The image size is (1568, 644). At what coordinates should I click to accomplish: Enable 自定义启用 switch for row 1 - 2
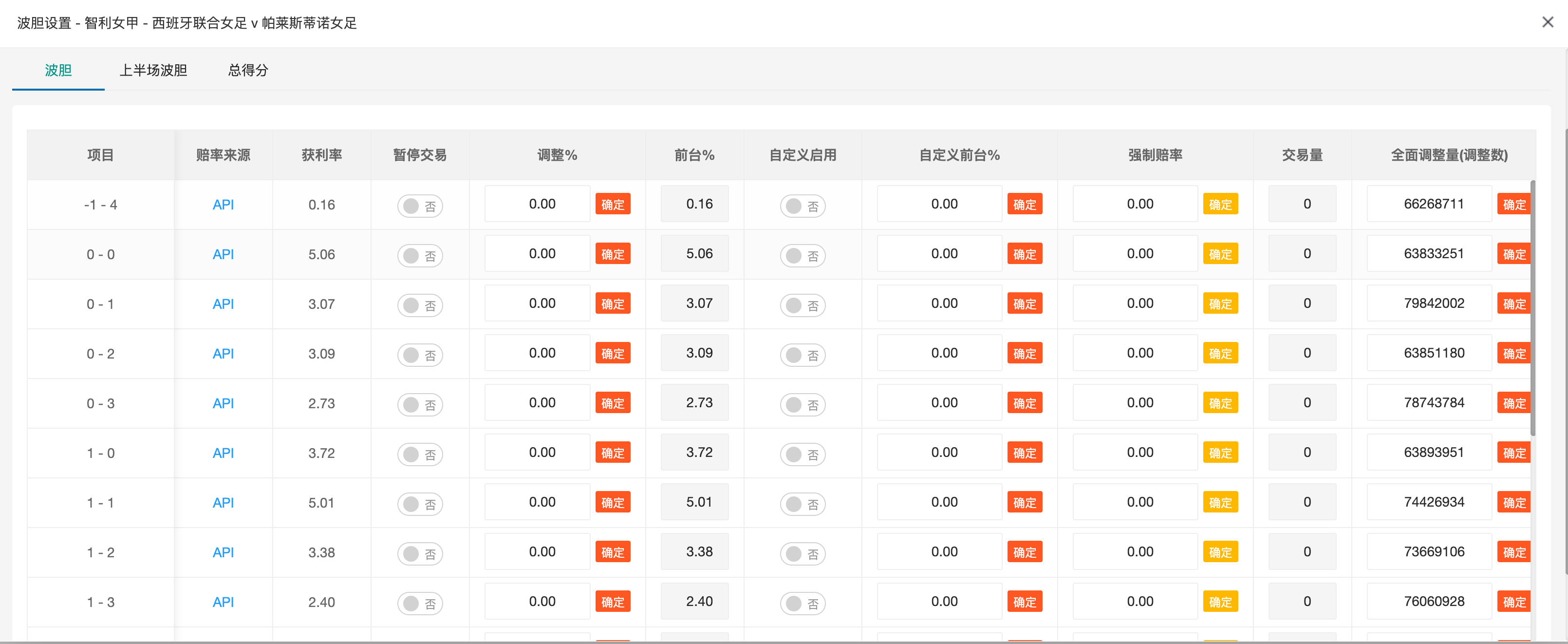point(803,553)
